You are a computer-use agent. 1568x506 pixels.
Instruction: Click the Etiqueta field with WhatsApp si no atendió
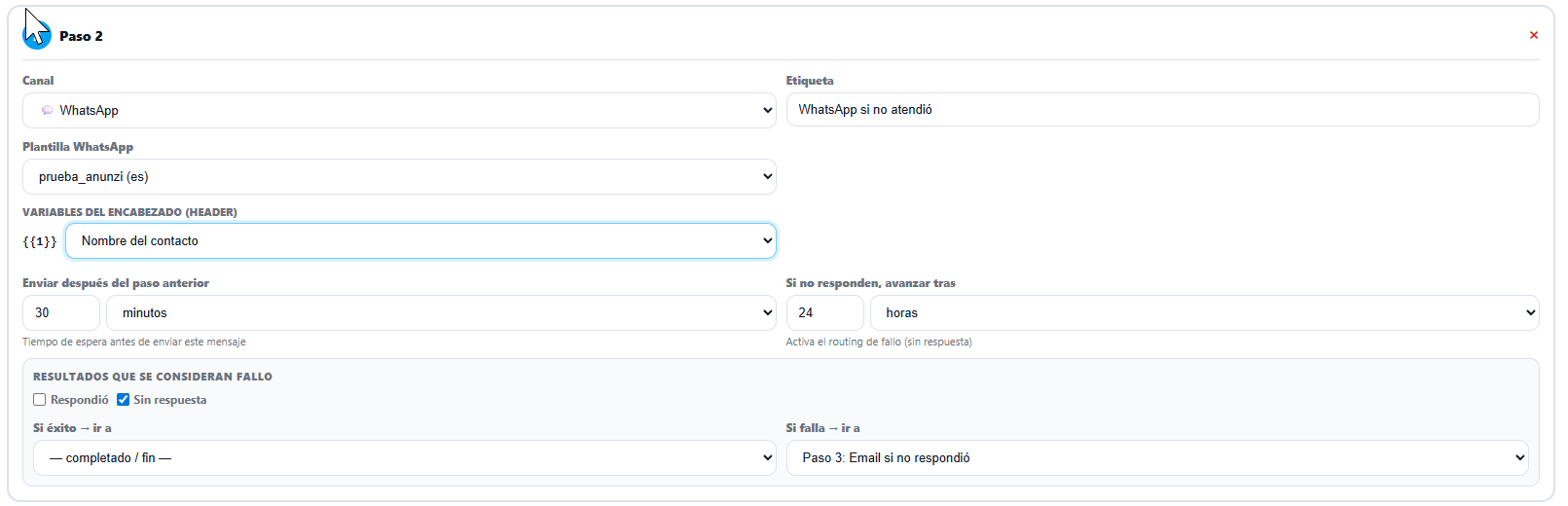click(1162, 110)
